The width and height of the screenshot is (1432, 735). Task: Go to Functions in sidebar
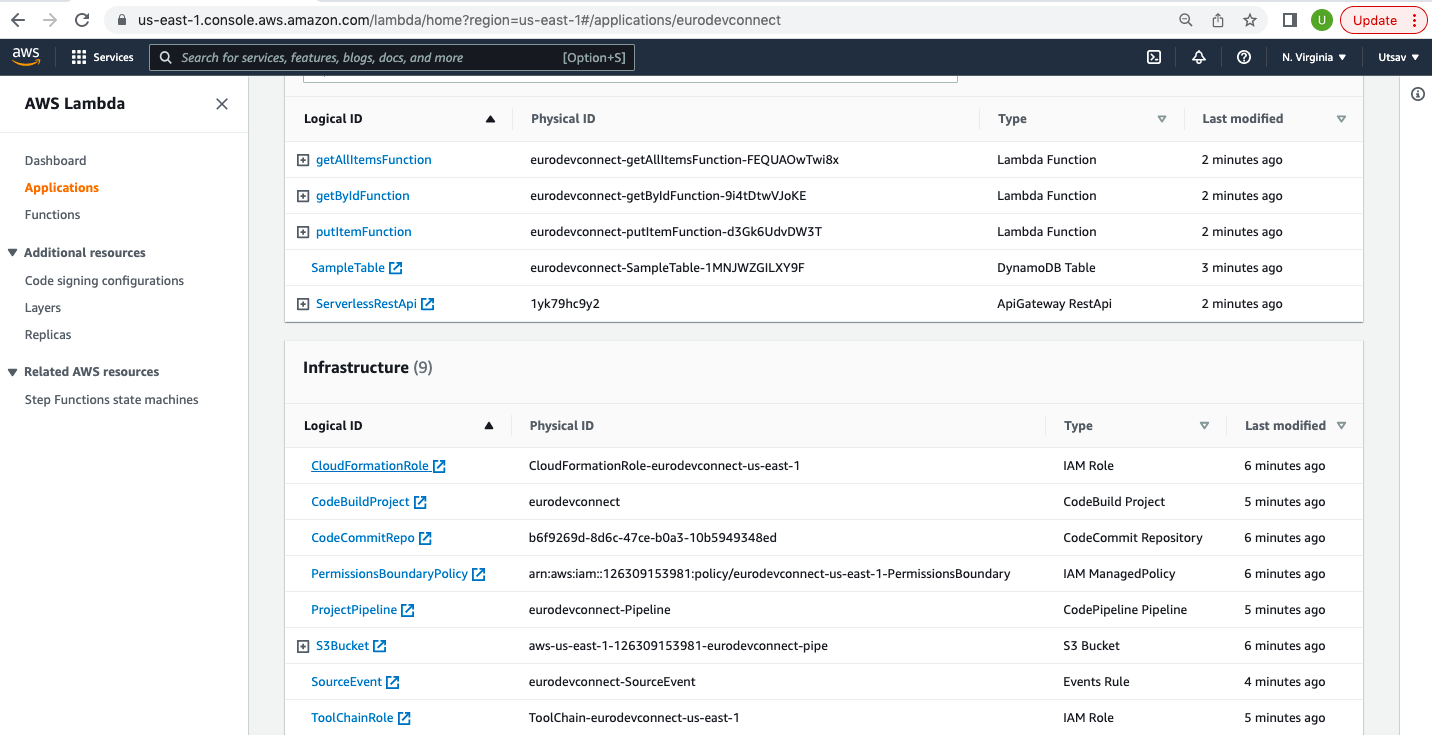[52, 214]
